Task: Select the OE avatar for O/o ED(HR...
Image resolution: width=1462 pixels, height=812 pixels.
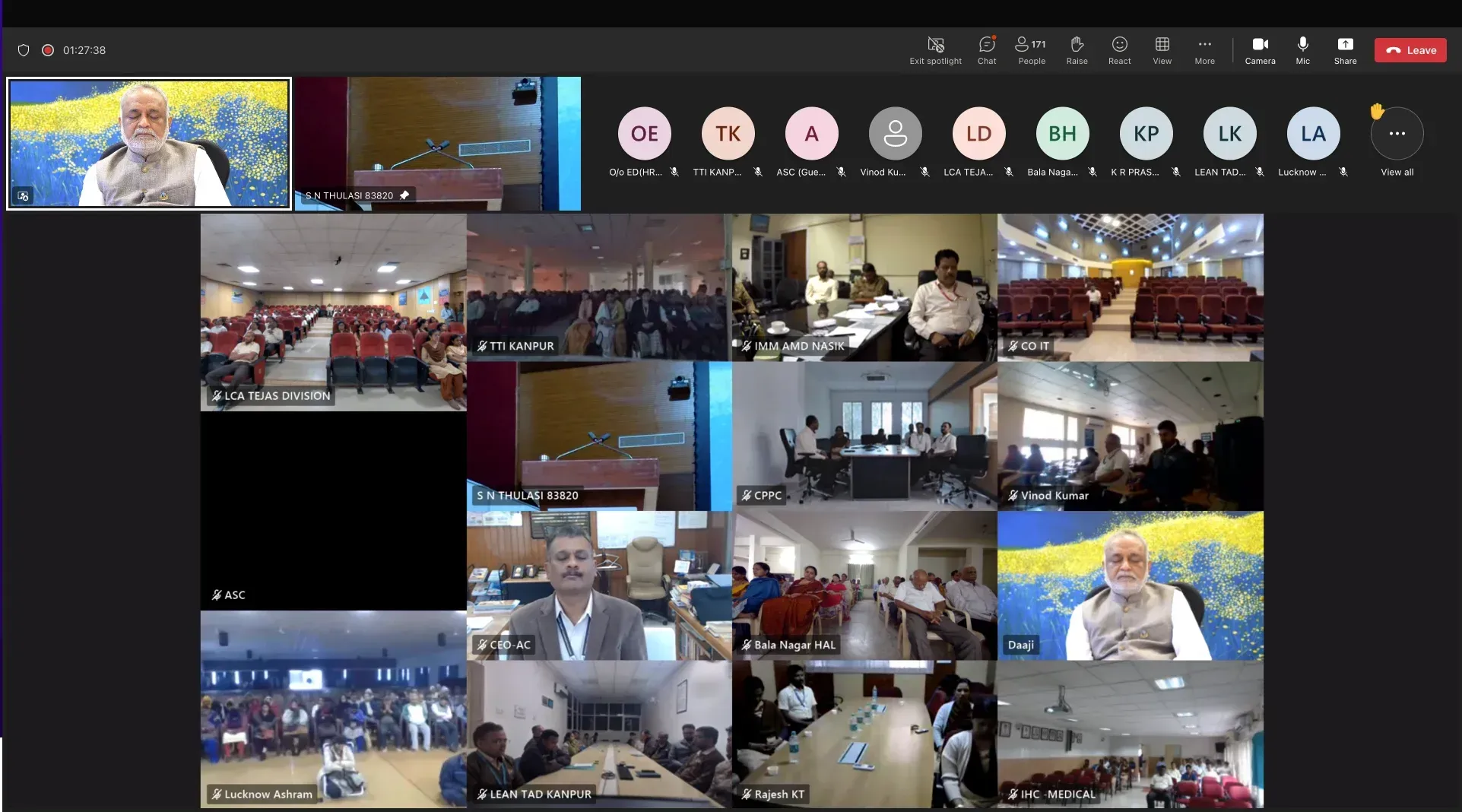Action: (x=644, y=134)
